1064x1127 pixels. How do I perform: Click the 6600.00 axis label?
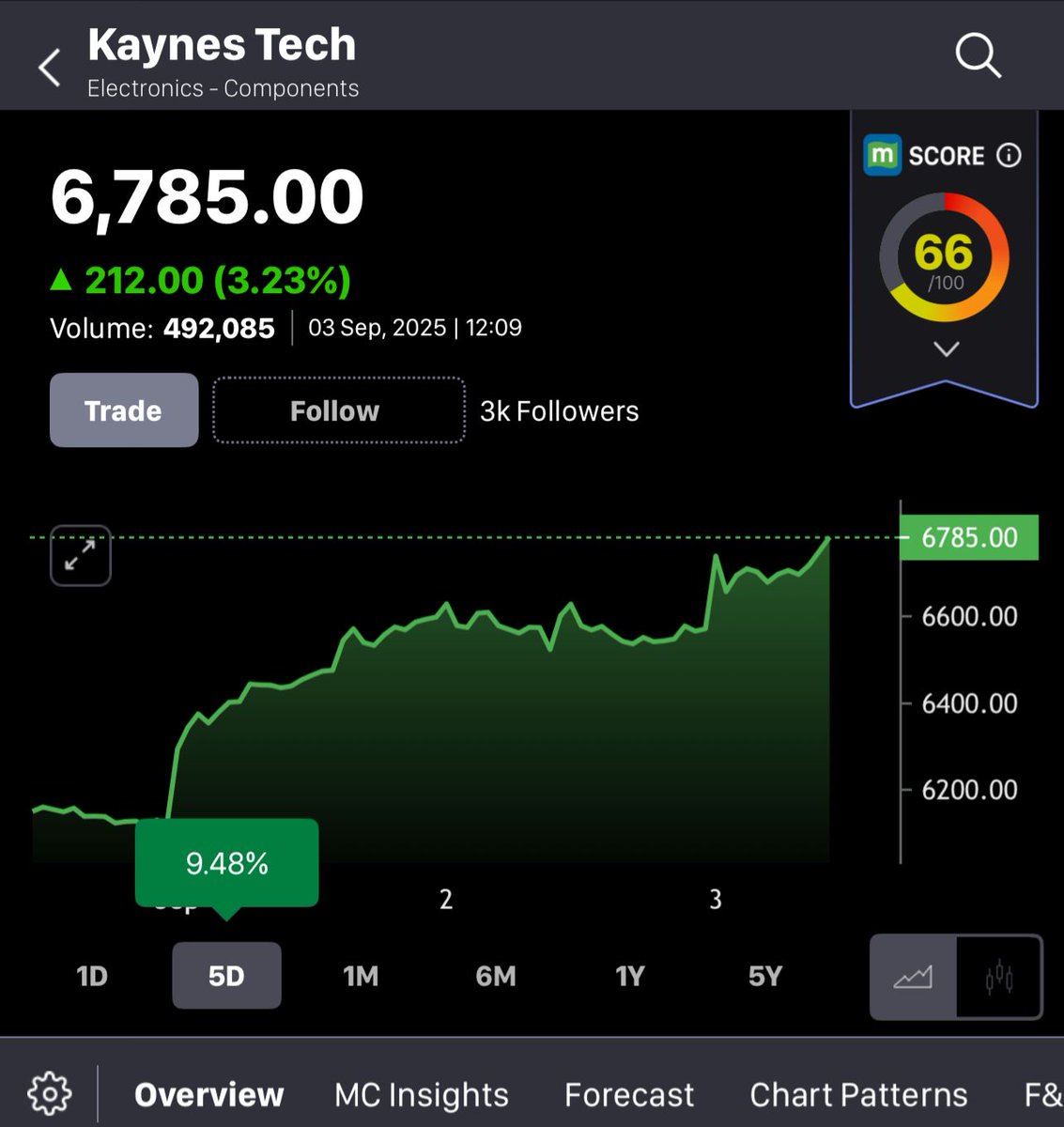(969, 617)
